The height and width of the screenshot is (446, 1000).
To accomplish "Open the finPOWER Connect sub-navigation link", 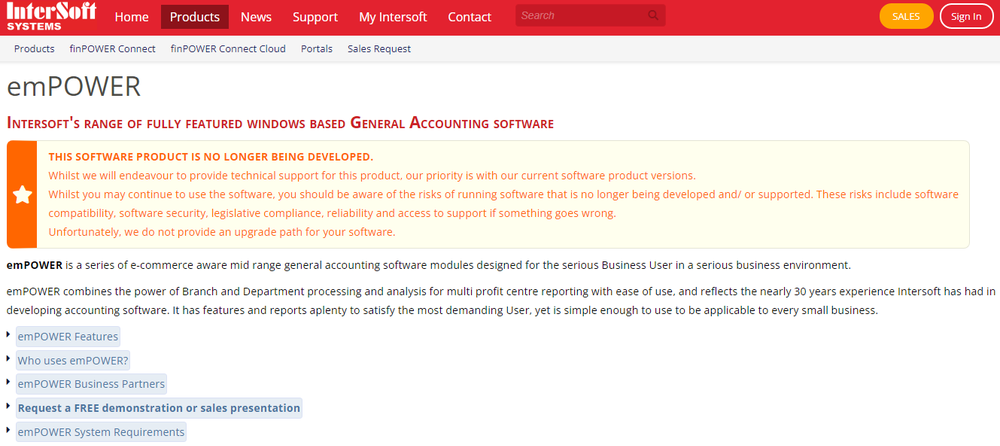I will (x=113, y=48).
